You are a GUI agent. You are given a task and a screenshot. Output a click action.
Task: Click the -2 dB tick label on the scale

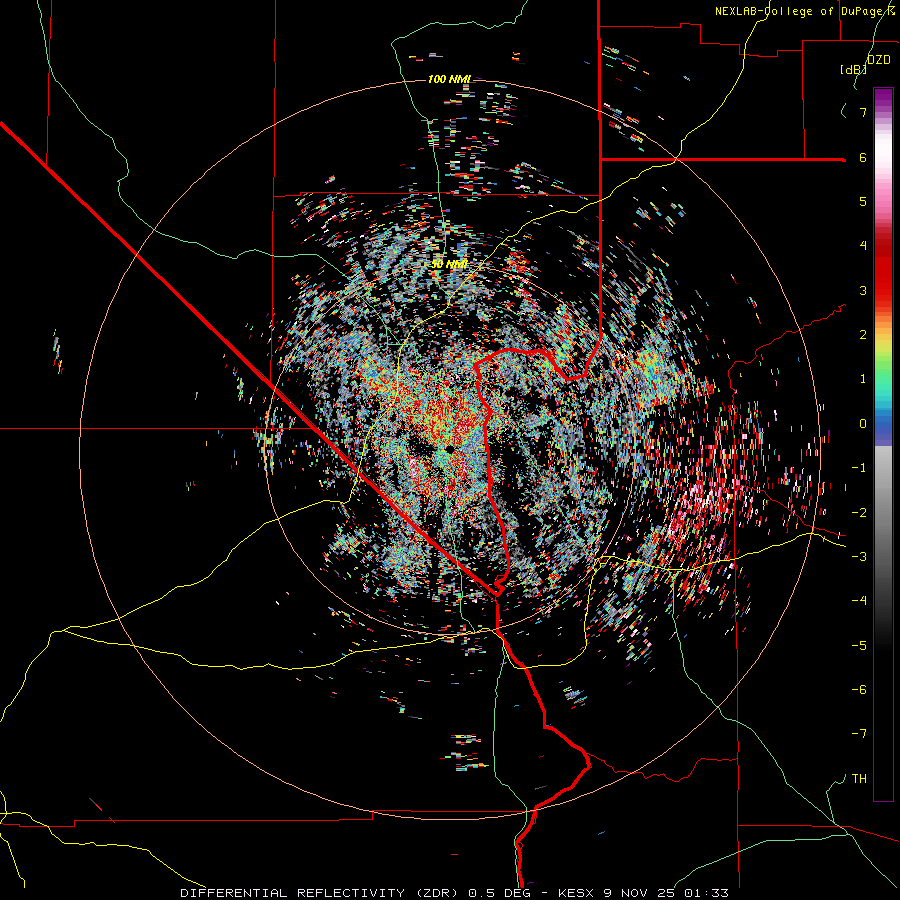[x=859, y=513]
